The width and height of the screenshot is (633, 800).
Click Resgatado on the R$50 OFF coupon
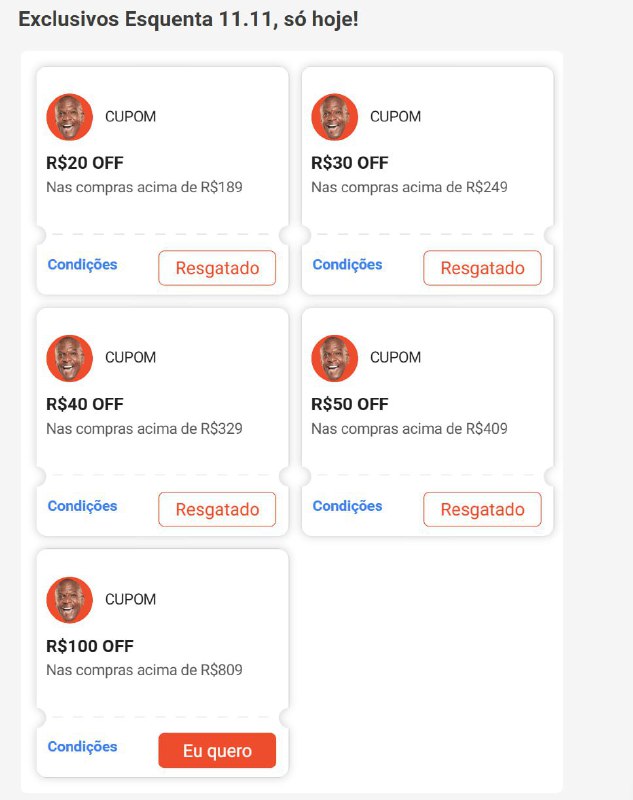point(482,509)
